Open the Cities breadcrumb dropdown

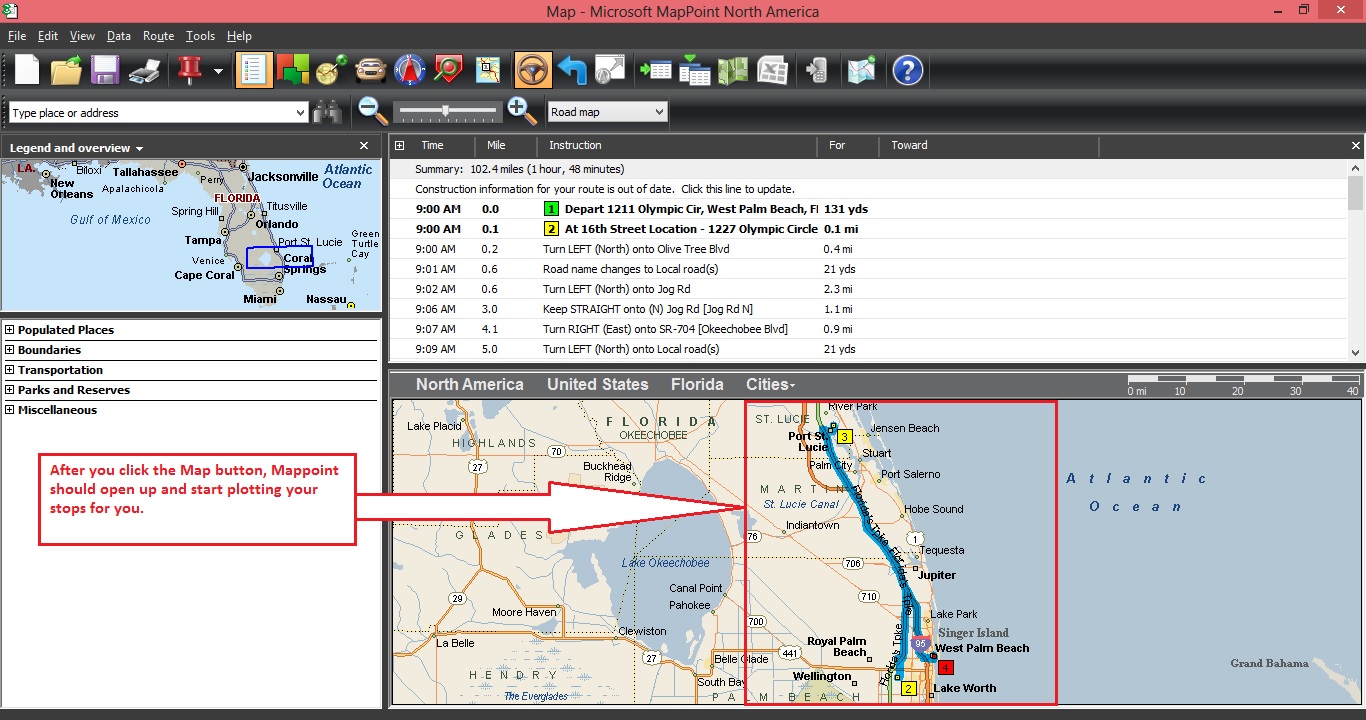click(771, 384)
